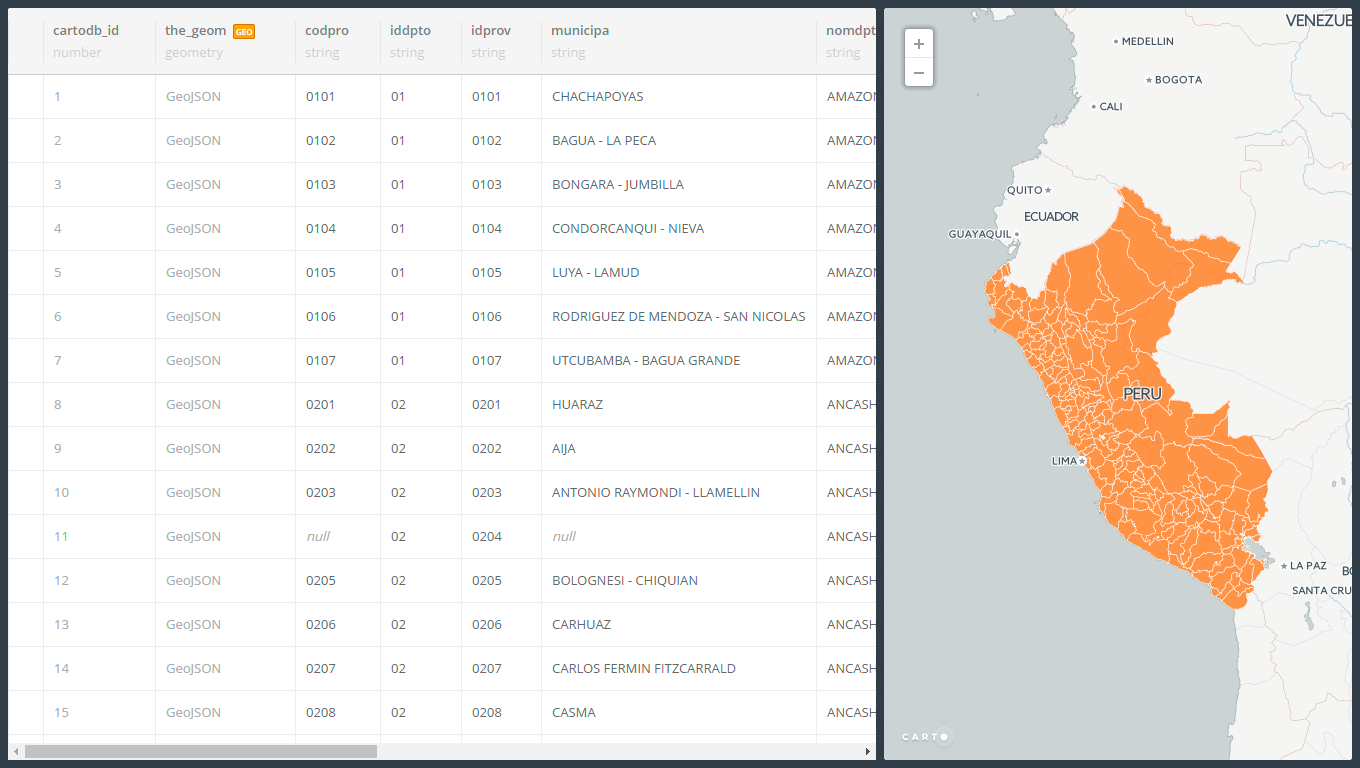Screen dimensions: 1360x768
Task: Click codpro value 0201
Action: point(321,405)
